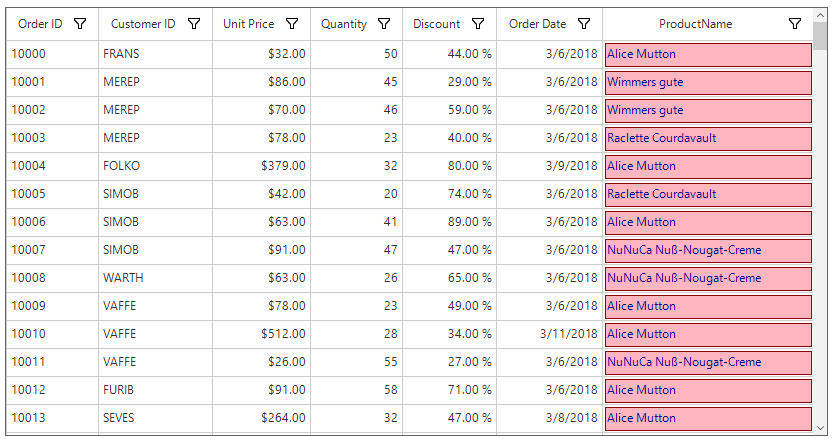Select order ID cell 10006
The height and width of the screenshot is (439, 832).
pyautogui.click(x=52, y=222)
